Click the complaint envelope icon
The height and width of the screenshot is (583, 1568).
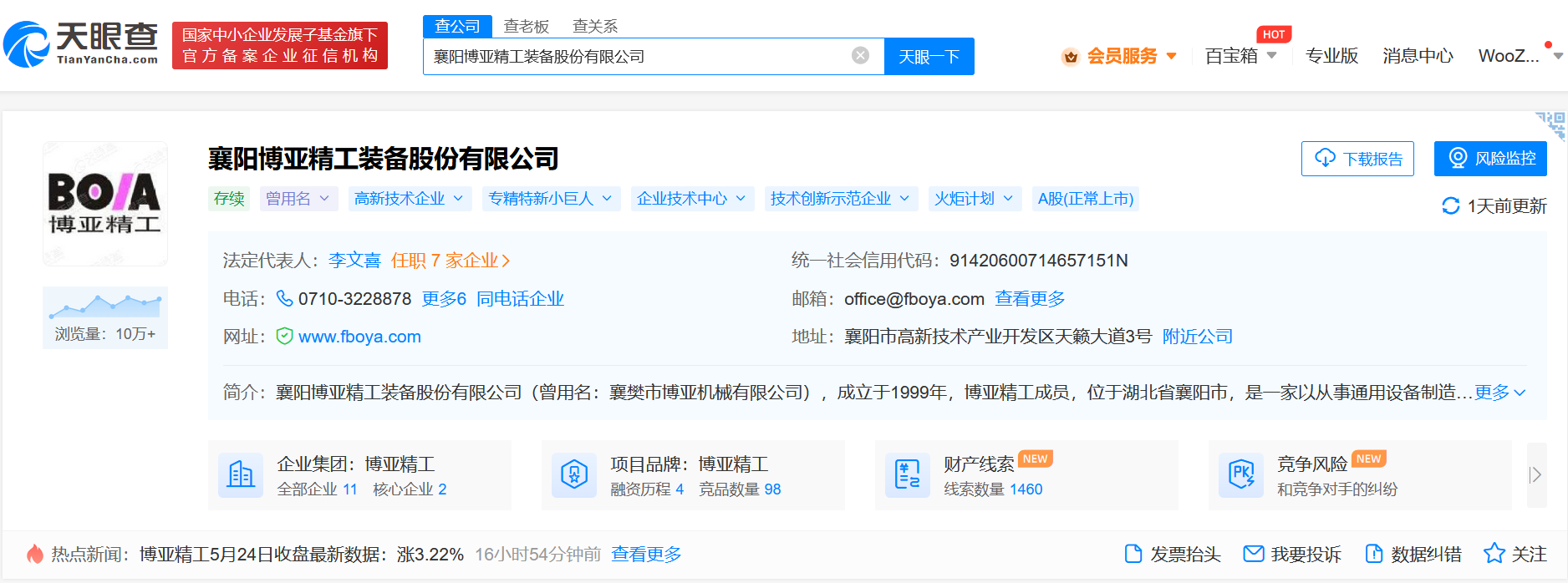pyautogui.click(x=1253, y=554)
